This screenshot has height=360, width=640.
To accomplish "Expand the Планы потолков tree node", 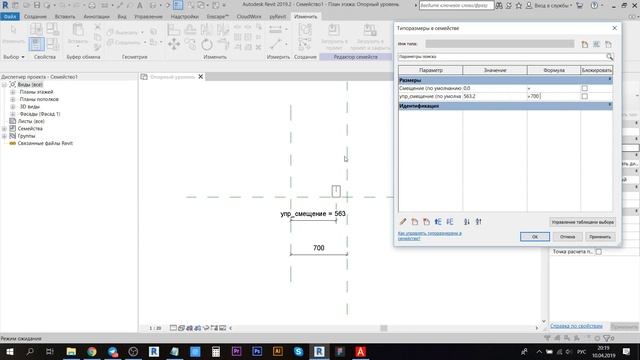I will (13, 99).
